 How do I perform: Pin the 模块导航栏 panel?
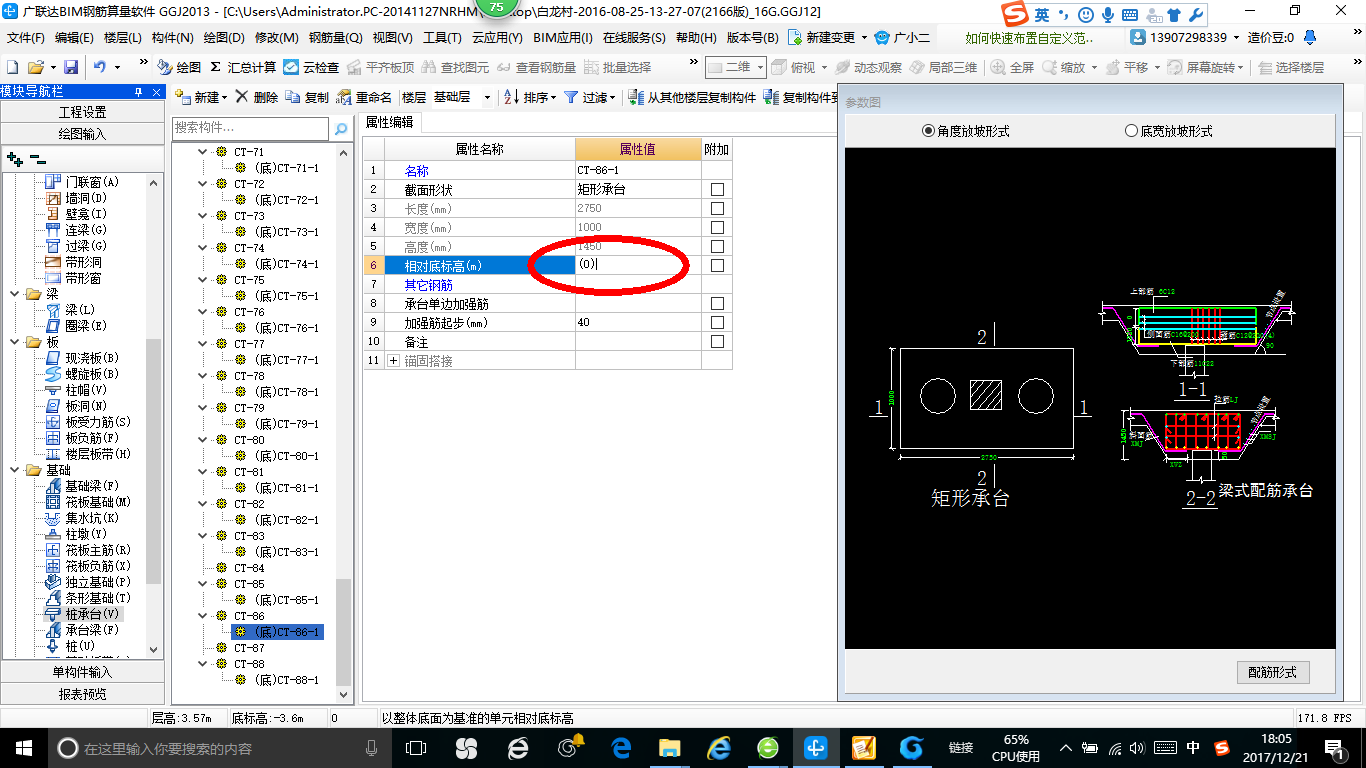pos(138,92)
